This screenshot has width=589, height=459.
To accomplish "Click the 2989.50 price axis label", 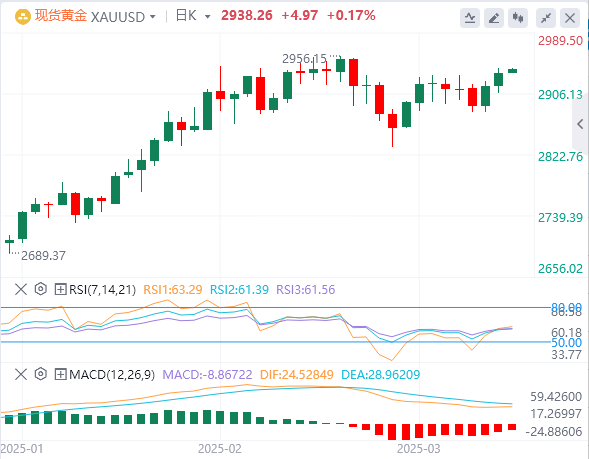I will click(x=560, y=41).
